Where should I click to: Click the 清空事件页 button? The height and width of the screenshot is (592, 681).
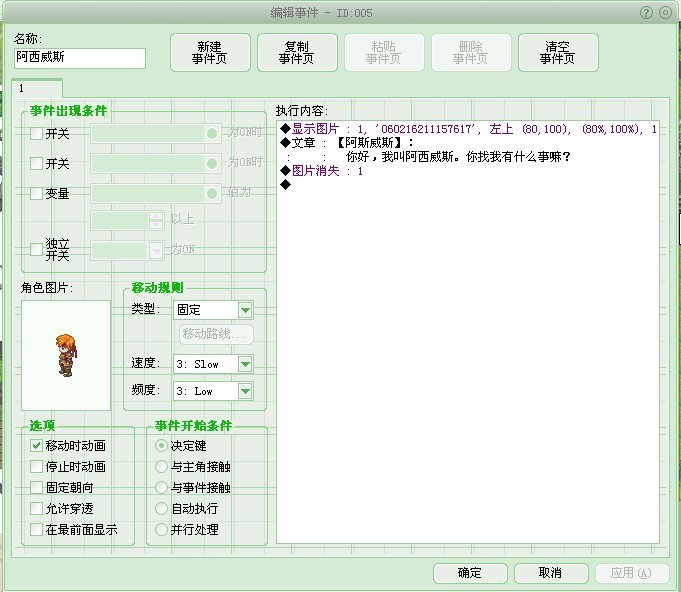tap(558, 53)
